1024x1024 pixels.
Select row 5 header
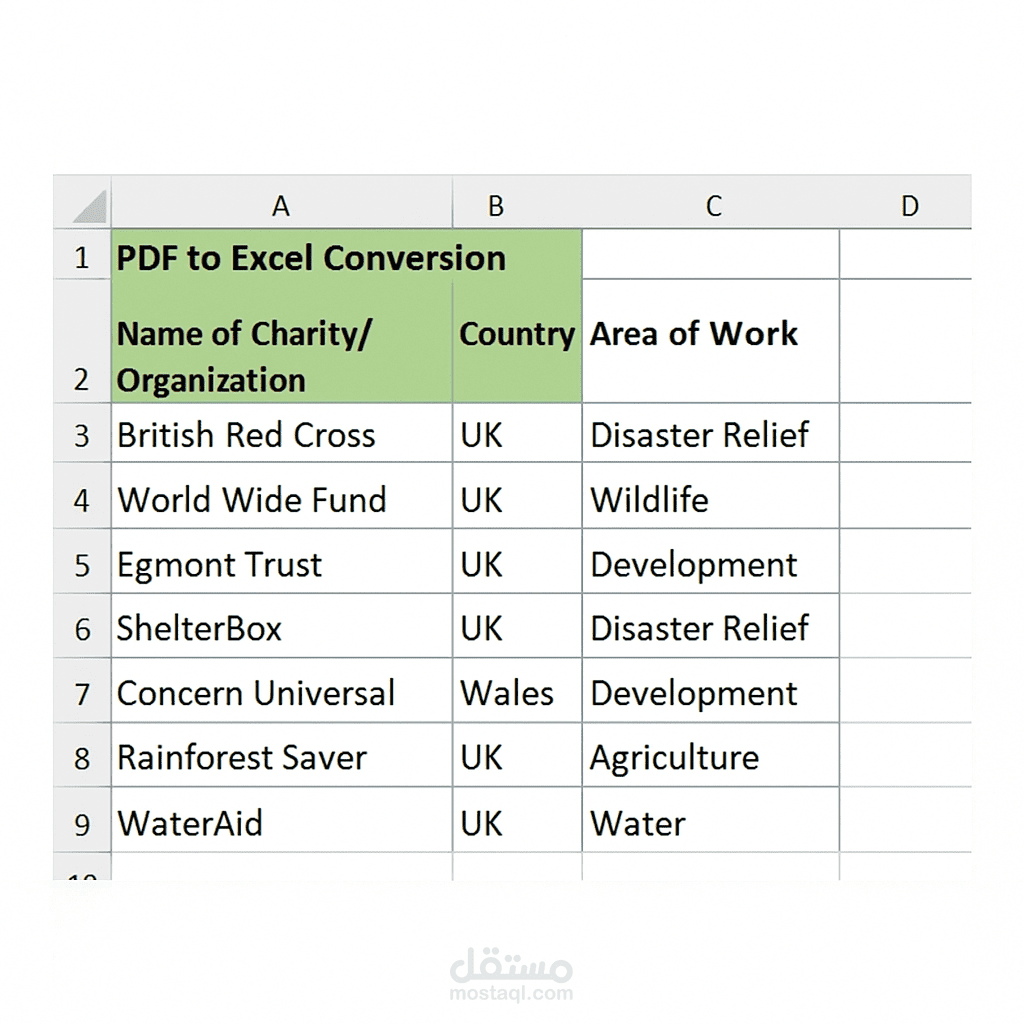pos(82,564)
